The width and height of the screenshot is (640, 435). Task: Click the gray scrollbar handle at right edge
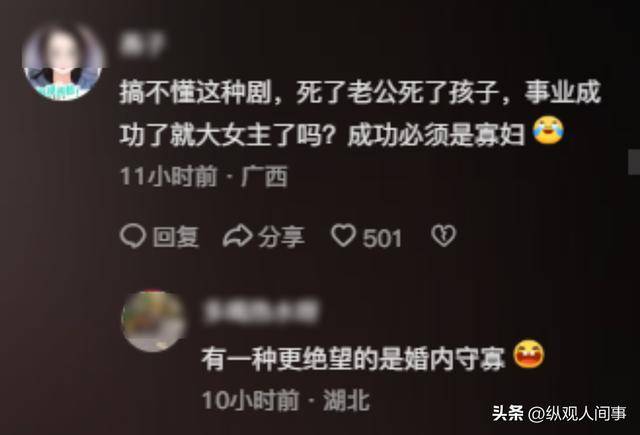pos(634,162)
